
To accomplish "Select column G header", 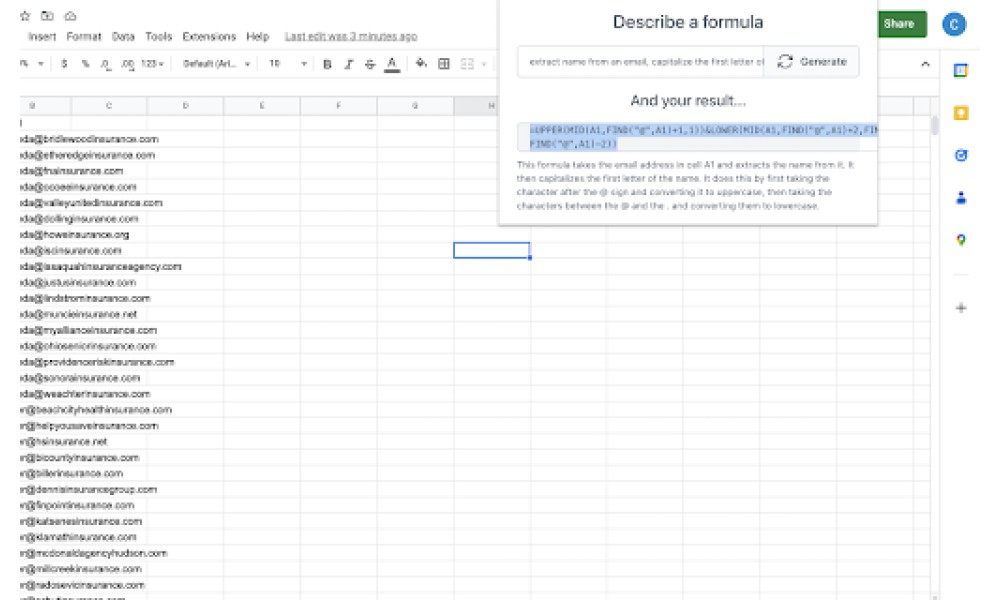I will [415, 106].
